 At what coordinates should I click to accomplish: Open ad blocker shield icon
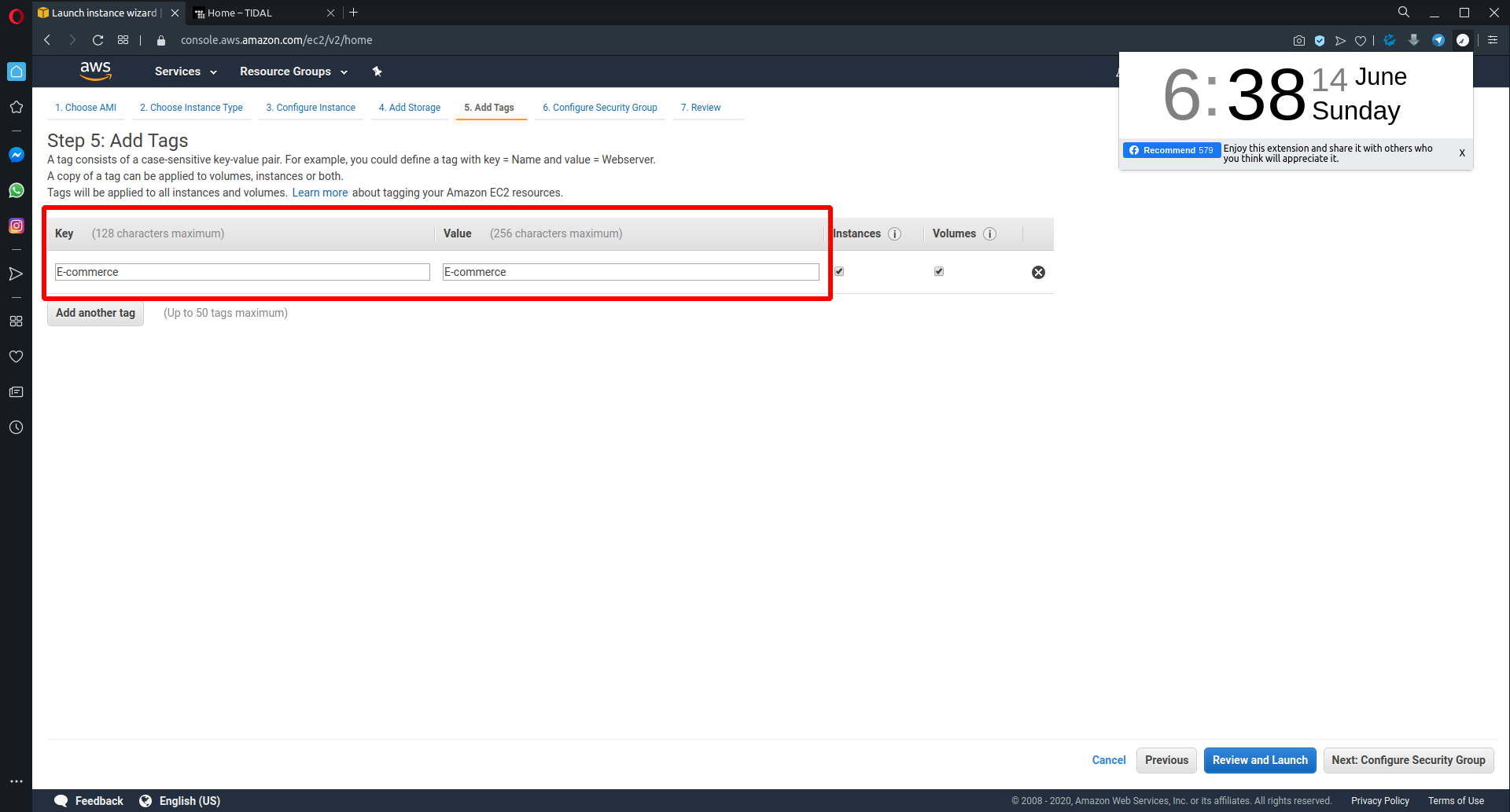point(1320,40)
